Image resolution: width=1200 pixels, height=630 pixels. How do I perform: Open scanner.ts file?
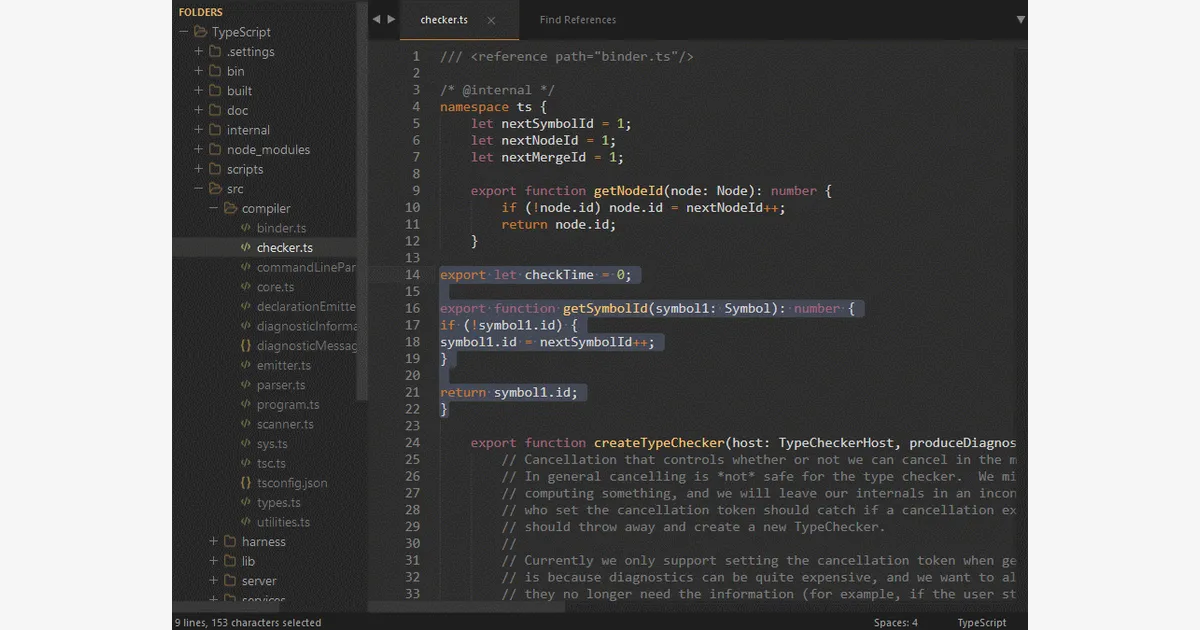285,424
